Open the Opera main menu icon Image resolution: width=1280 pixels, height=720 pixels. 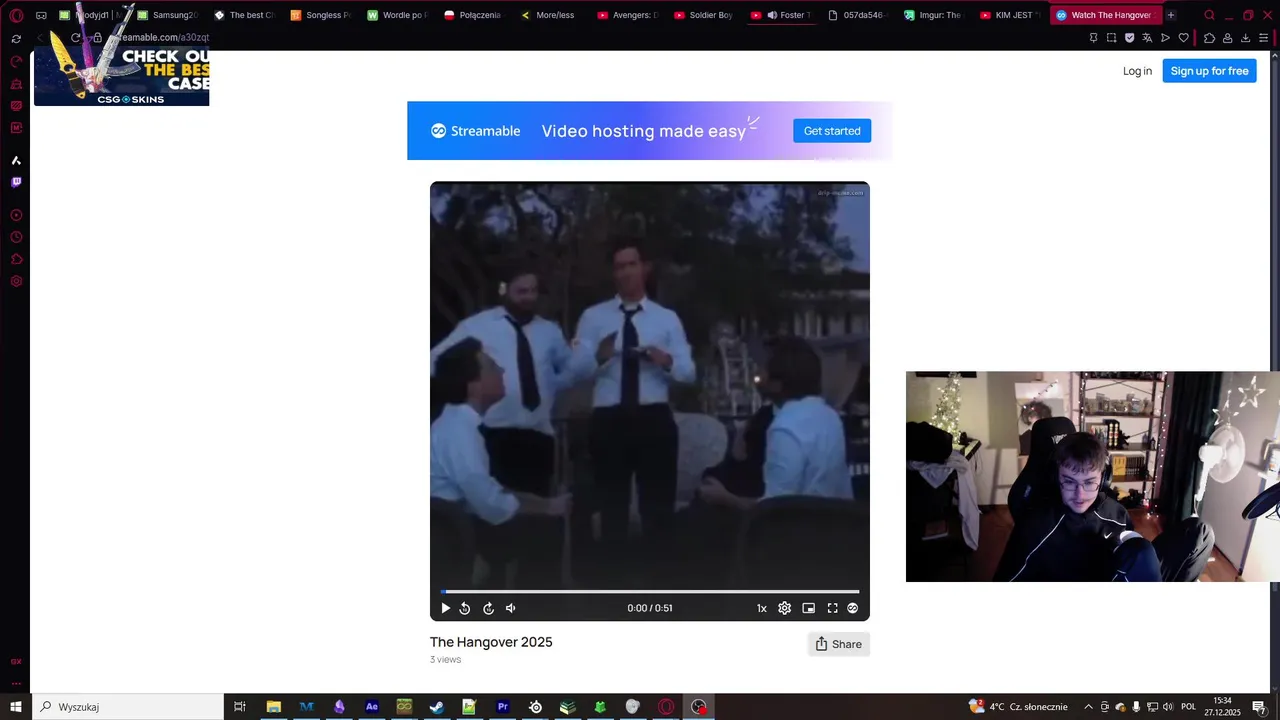[16, 15]
